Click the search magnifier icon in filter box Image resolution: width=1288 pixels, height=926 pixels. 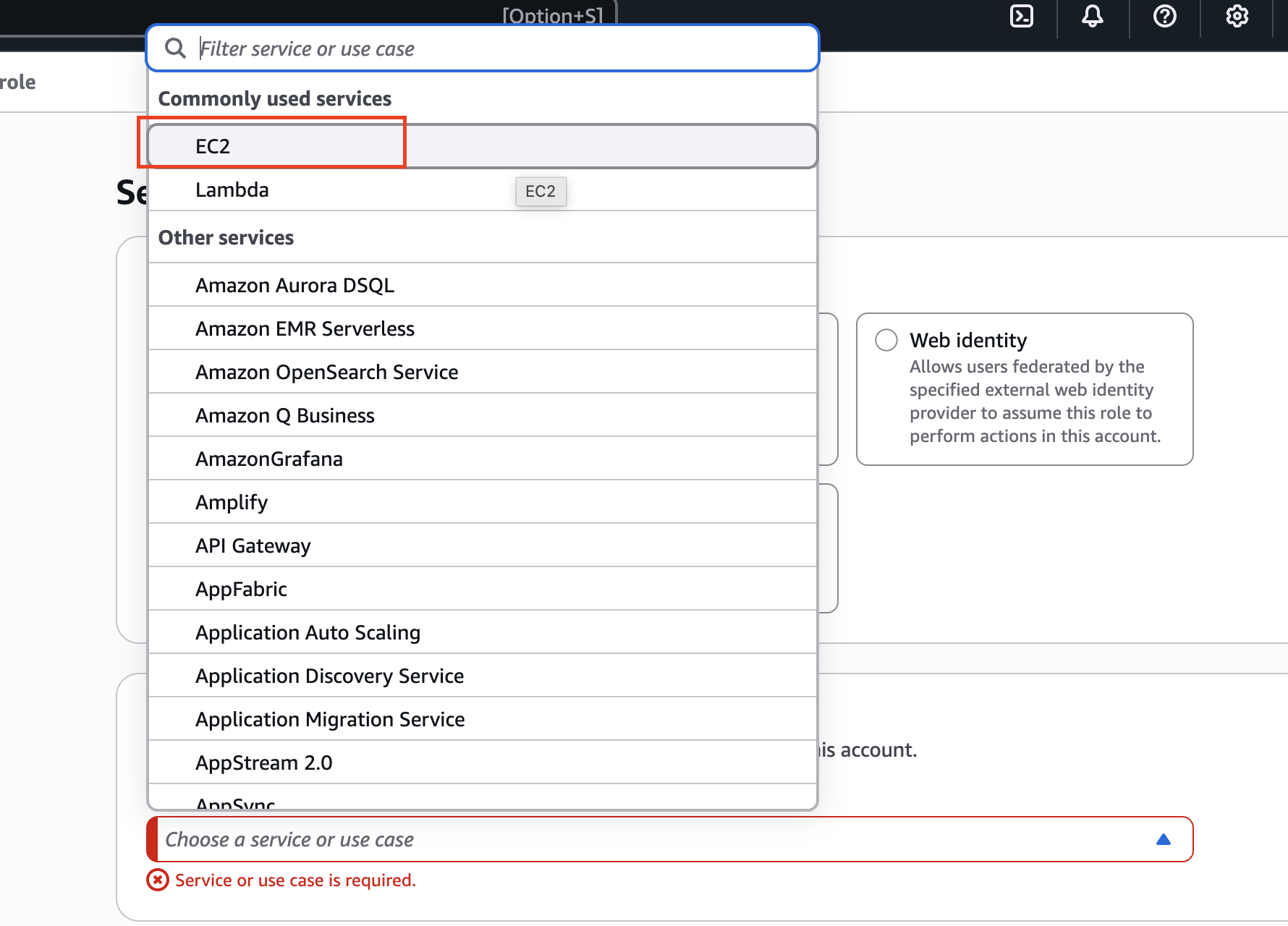(175, 48)
